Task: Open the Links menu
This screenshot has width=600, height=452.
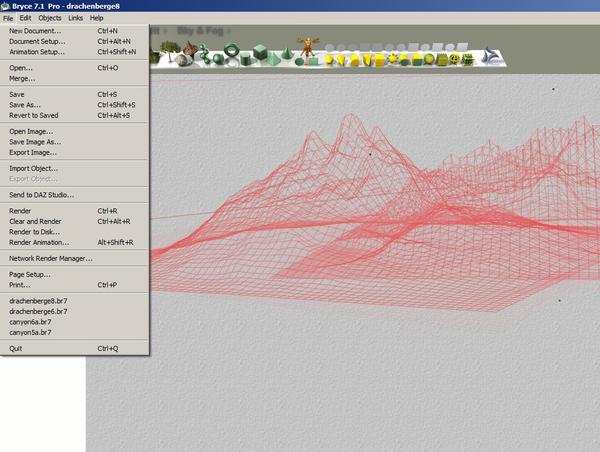Action: pos(76,18)
